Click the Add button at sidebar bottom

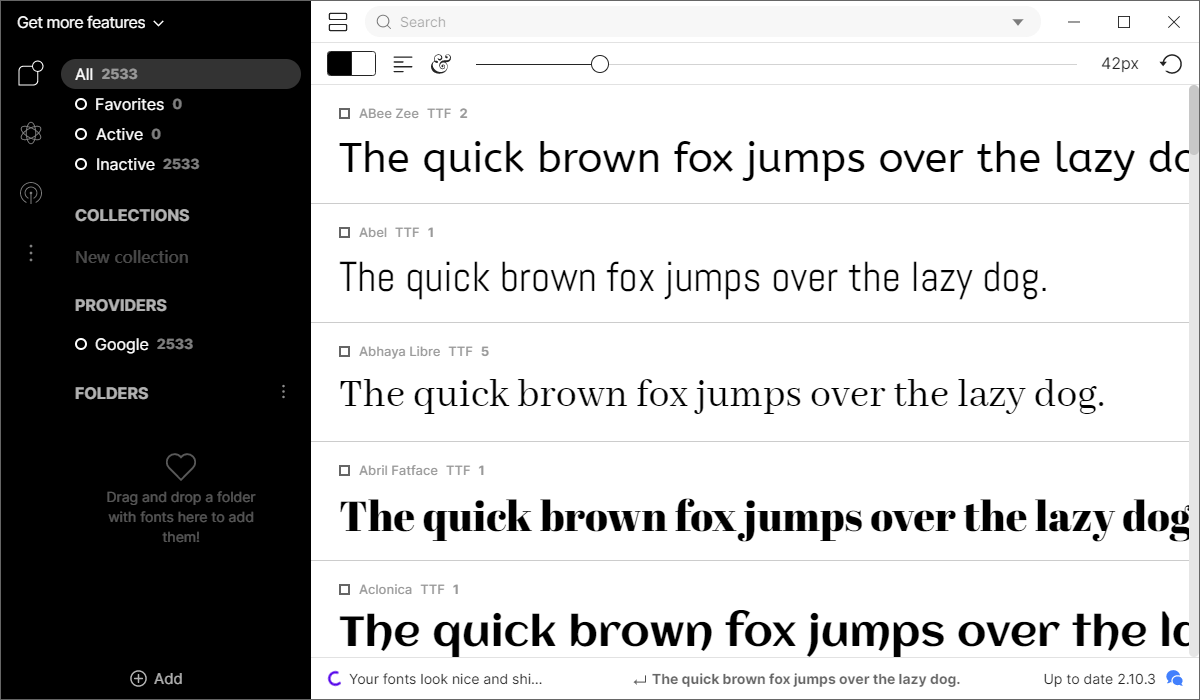(x=156, y=678)
